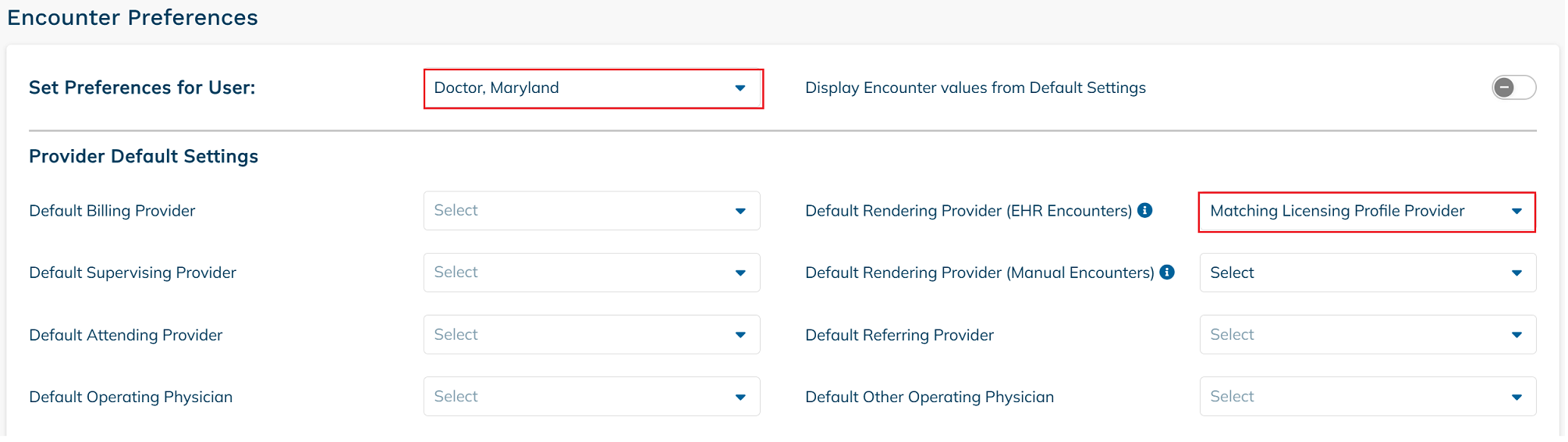The width and height of the screenshot is (1568, 442).
Task: Click the Default Rendering Provider (EHR Encounters) label
Action: (968, 211)
